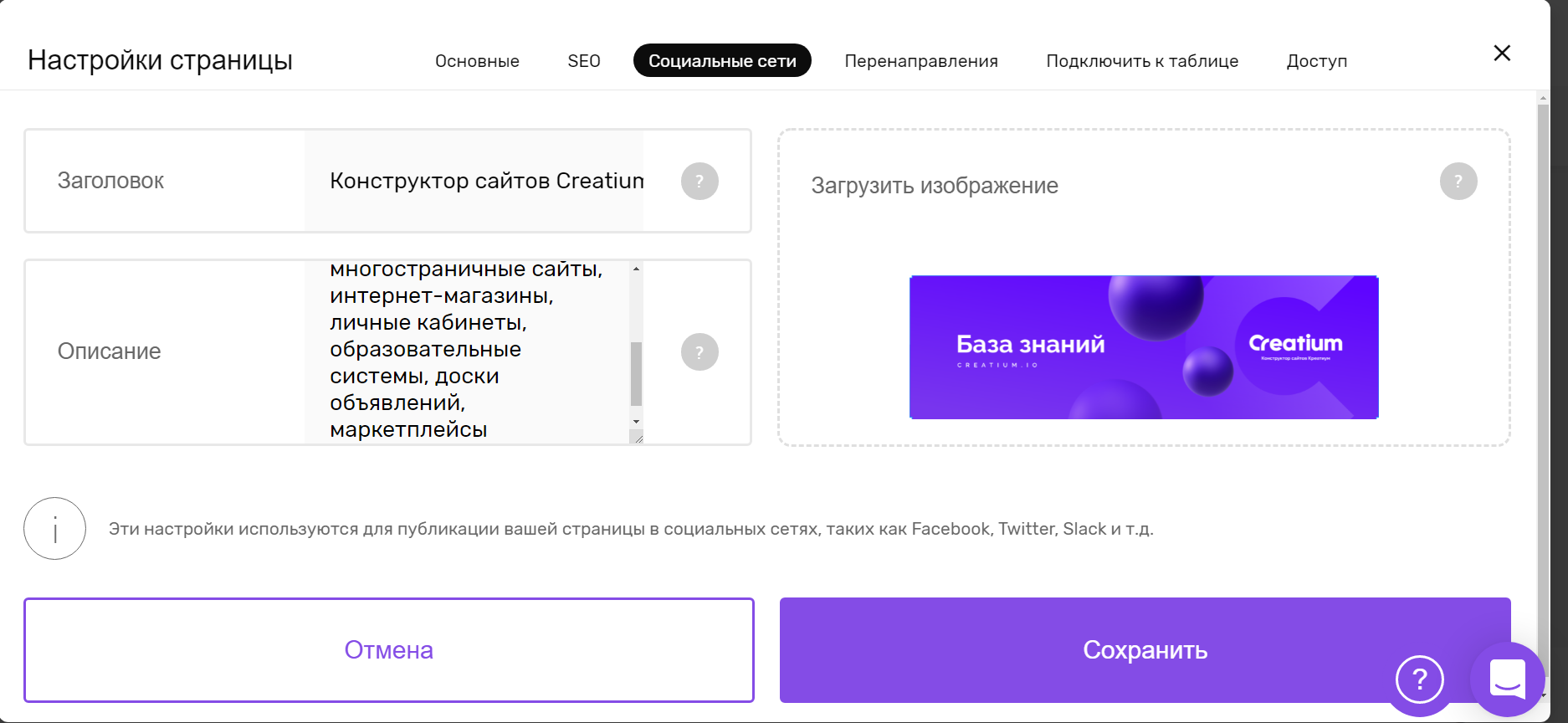1568x723 pixels.
Task: Open the SEO tab
Action: 584,61
